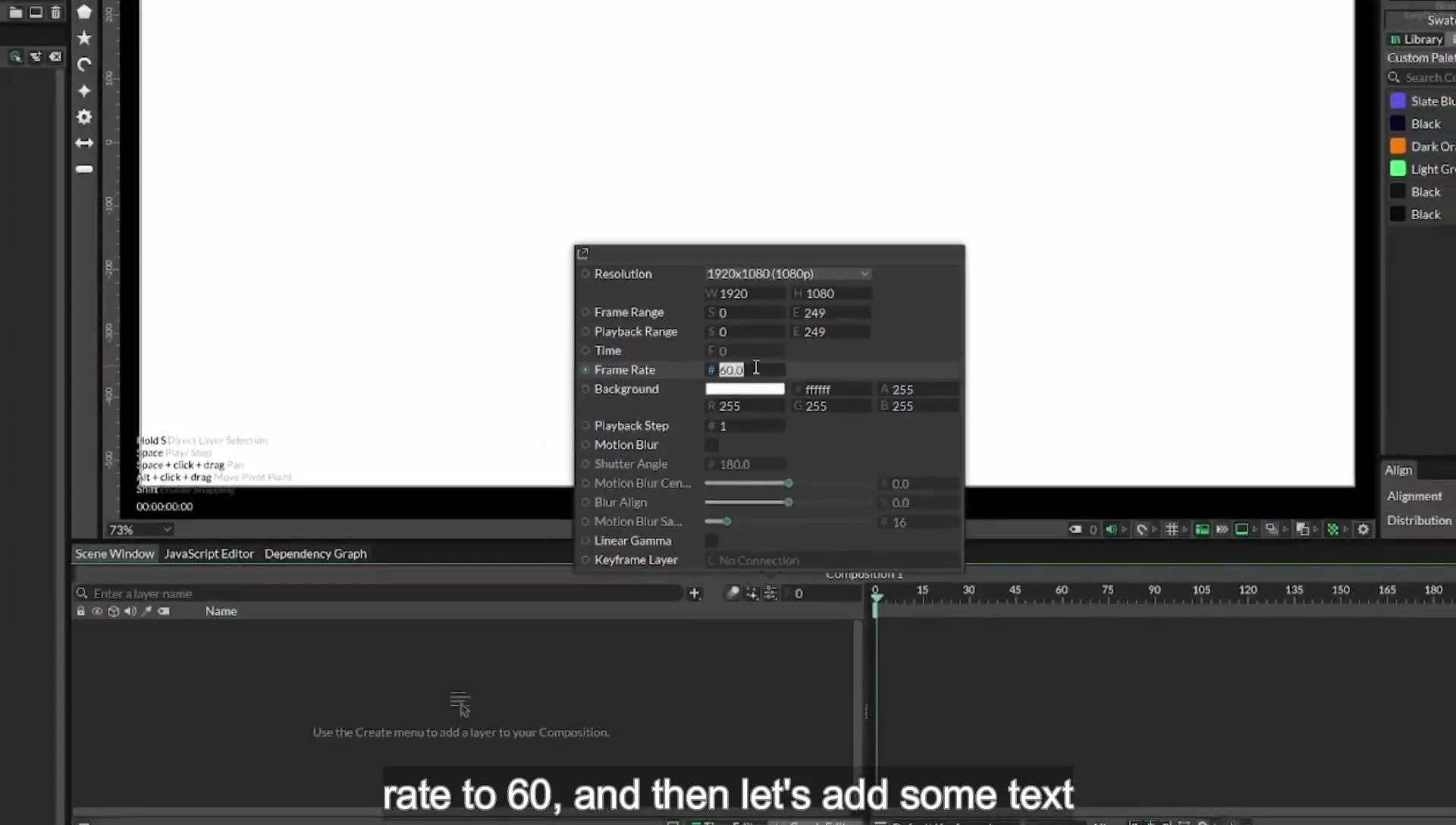
Task: Click the folder icon in top-left panel
Action: [15, 12]
